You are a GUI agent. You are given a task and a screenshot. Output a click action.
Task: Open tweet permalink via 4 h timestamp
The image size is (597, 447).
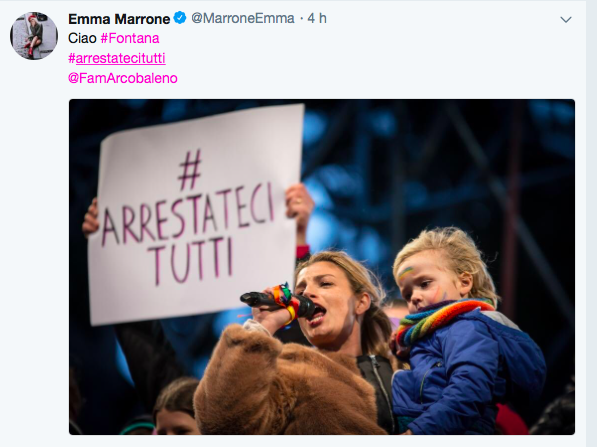(317, 18)
